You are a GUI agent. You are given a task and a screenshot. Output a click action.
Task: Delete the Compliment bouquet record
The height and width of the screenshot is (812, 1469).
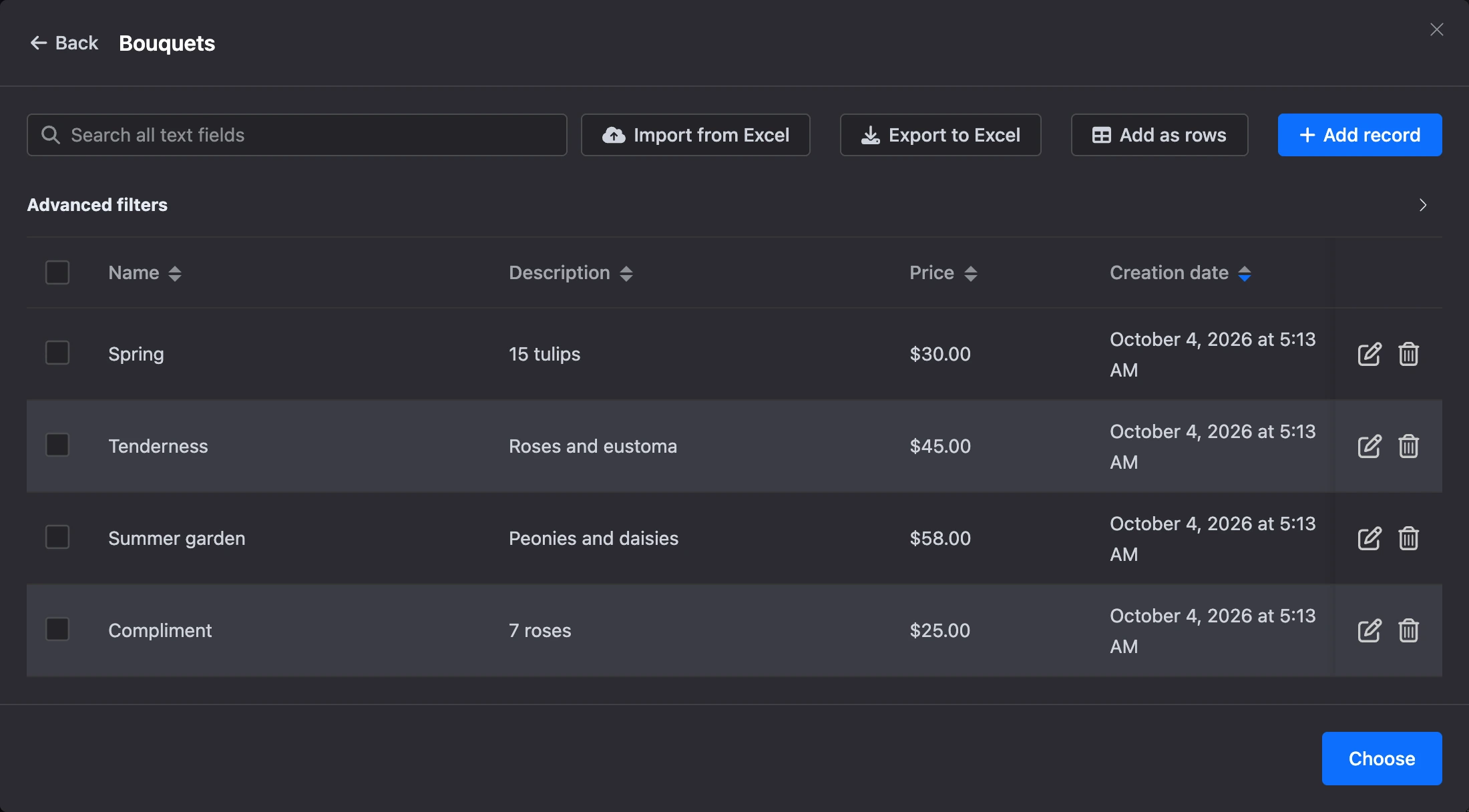(x=1409, y=630)
